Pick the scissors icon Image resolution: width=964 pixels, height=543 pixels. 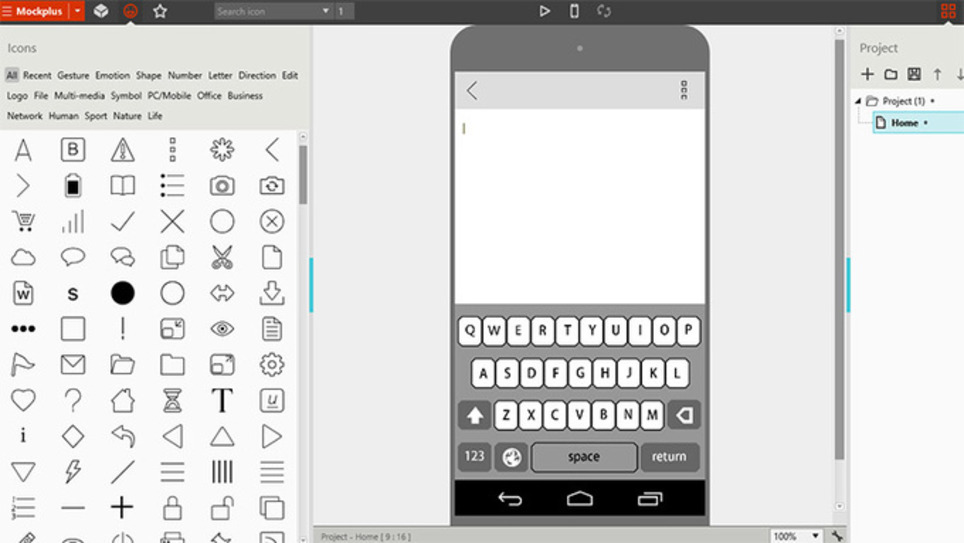[222, 257]
